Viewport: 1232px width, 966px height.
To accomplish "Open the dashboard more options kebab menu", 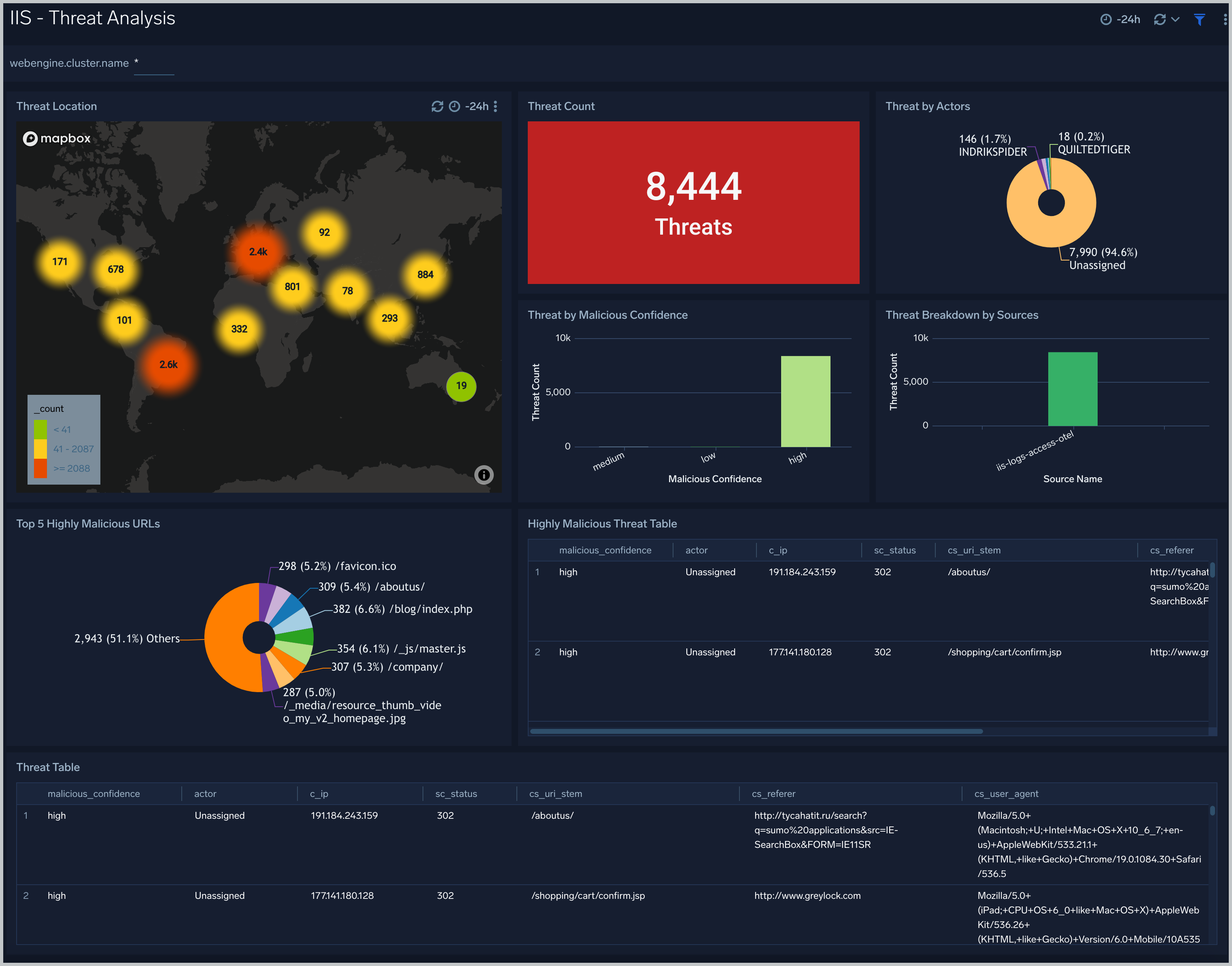I will tap(1225, 19).
